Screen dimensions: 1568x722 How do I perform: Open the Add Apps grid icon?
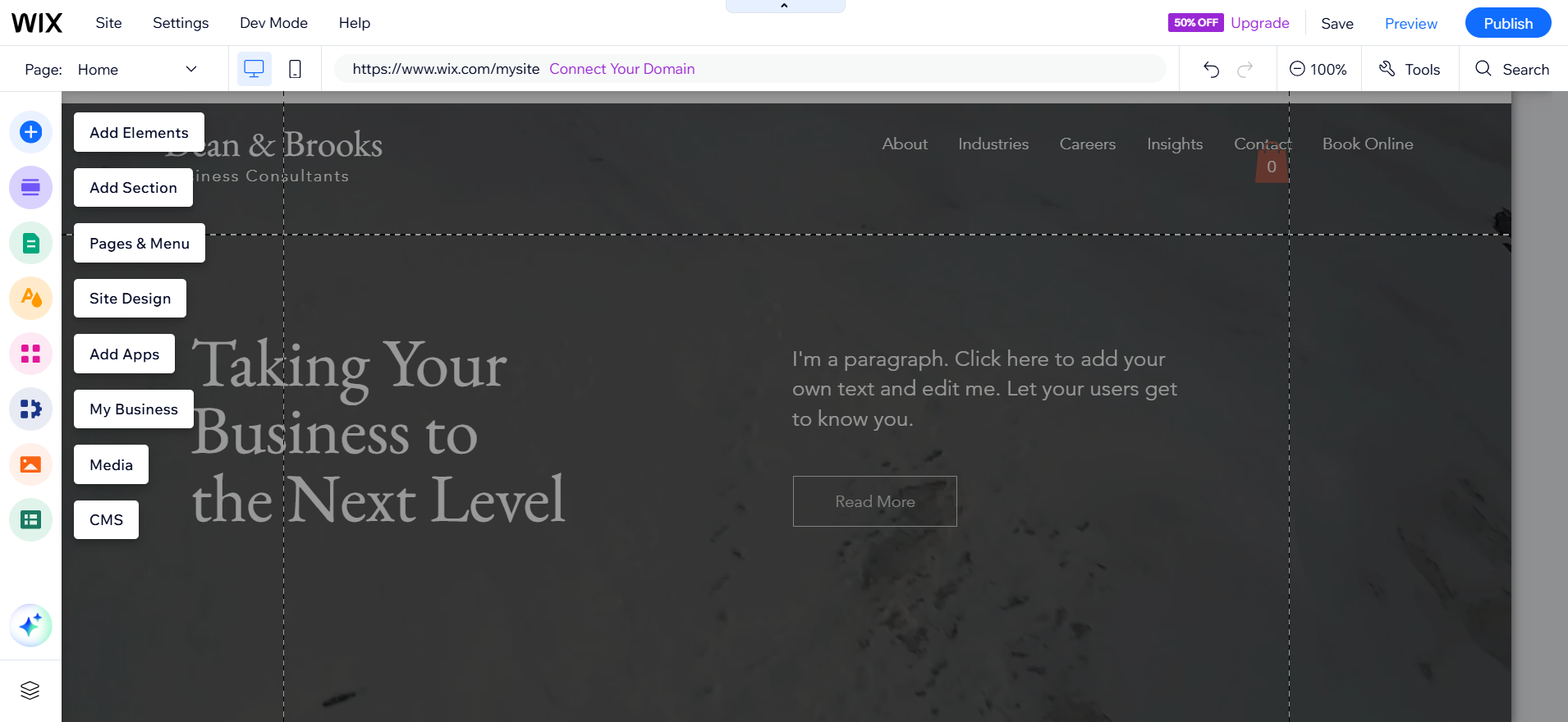click(30, 354)
